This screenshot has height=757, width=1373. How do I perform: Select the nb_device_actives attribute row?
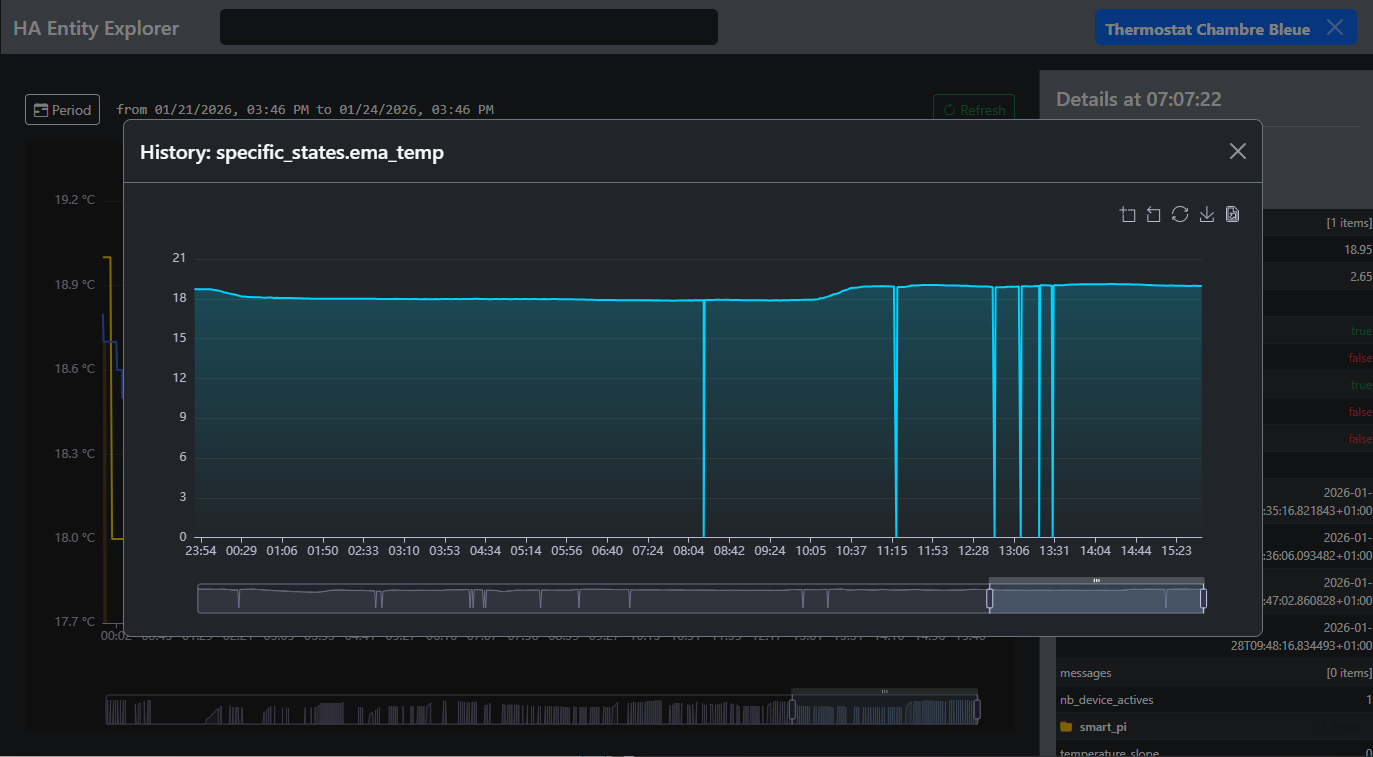point(1106,700)
